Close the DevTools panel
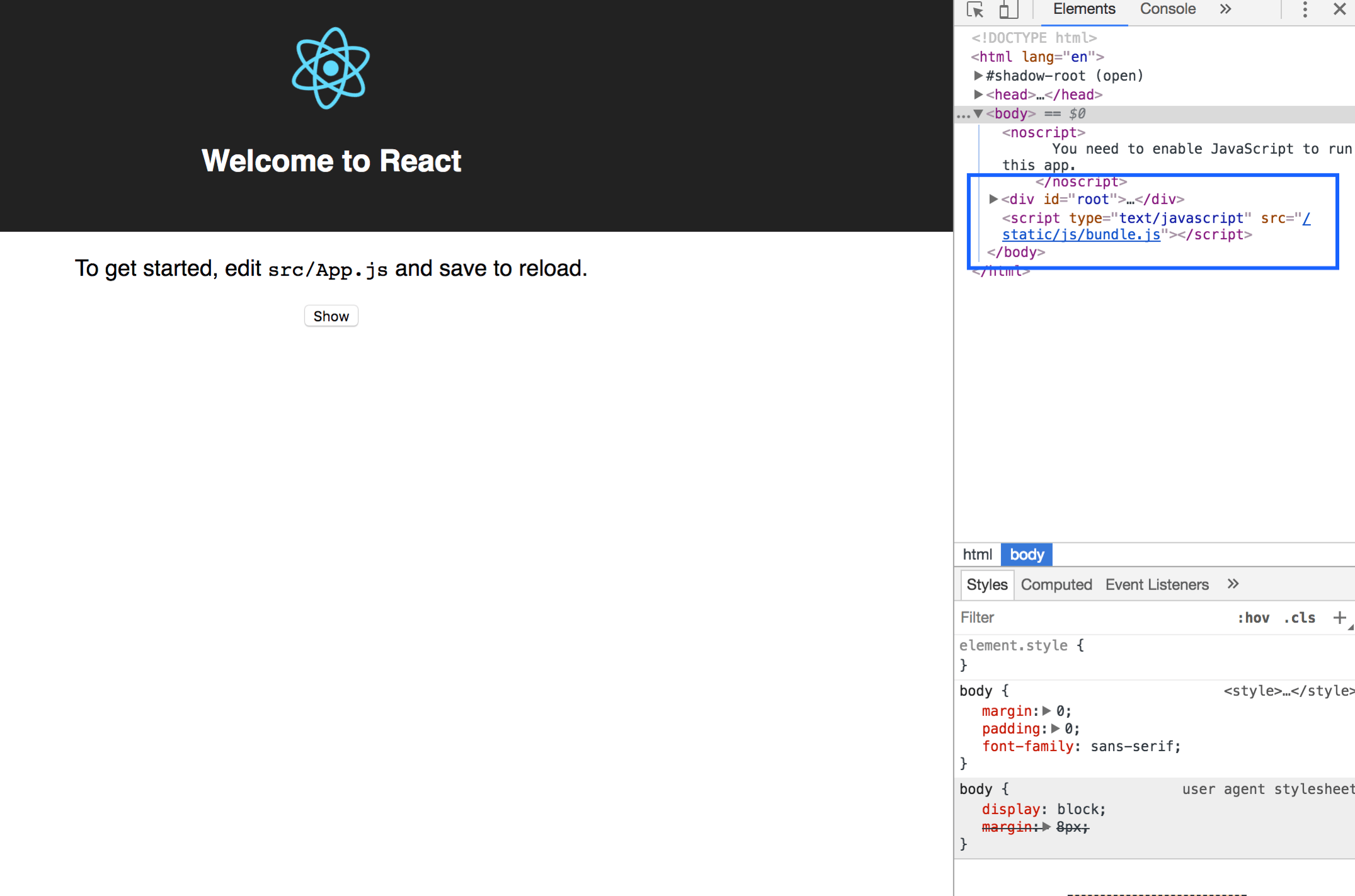Screen dimensions: 1355x896 click(1339, 9)
